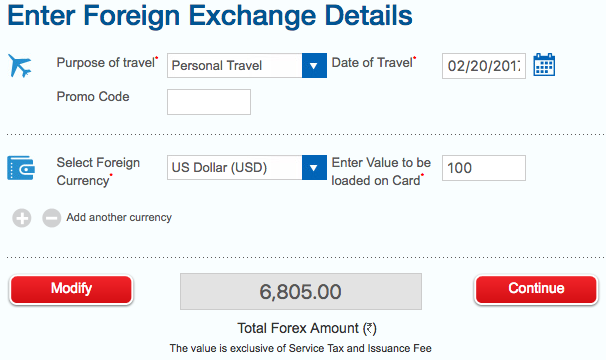The height and width of the screenshot is (360, 606).
Task: Open the Personal Travel combo box
Action: click(x=247, y=66)
